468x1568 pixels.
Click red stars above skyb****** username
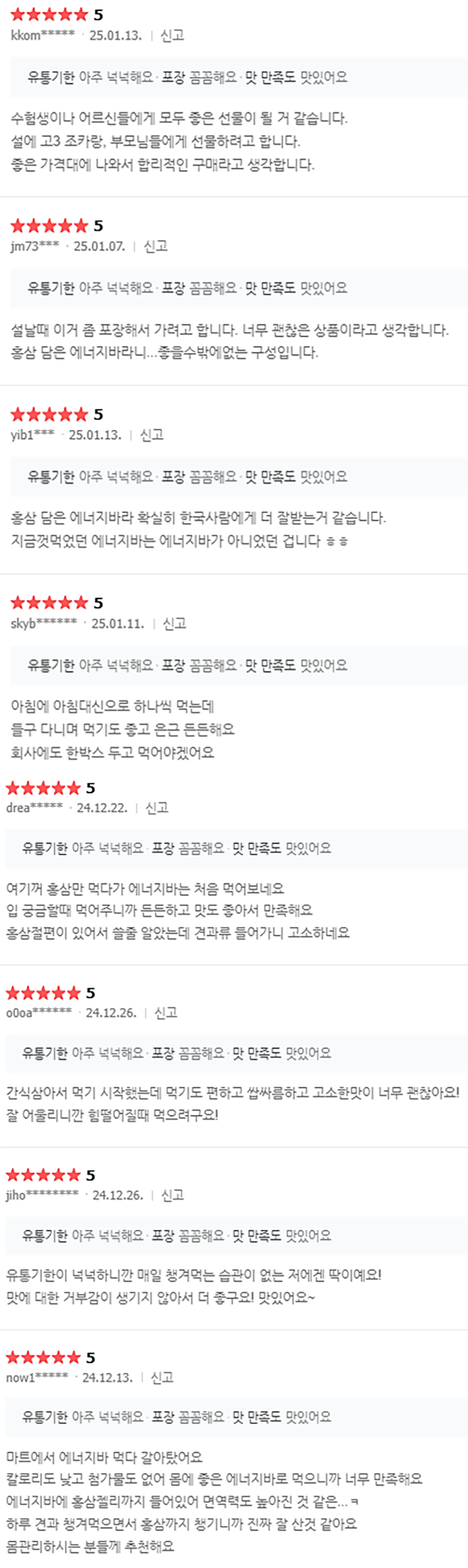coord(49,603)
